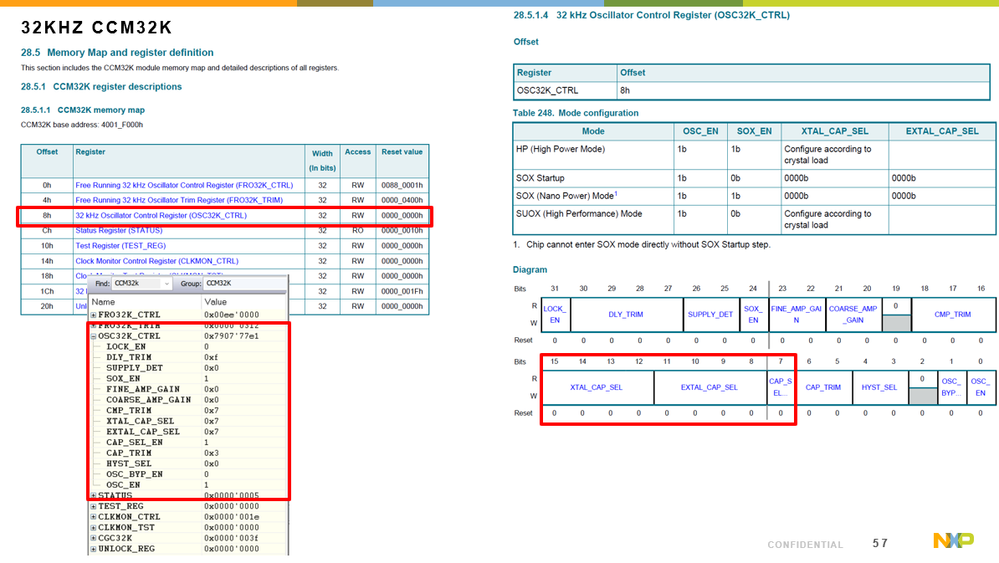Click the FINE_AMP_GAIN bitfield in the diagram
The height and width of the screenshot is (563, 999).
[x=796, y=315]
